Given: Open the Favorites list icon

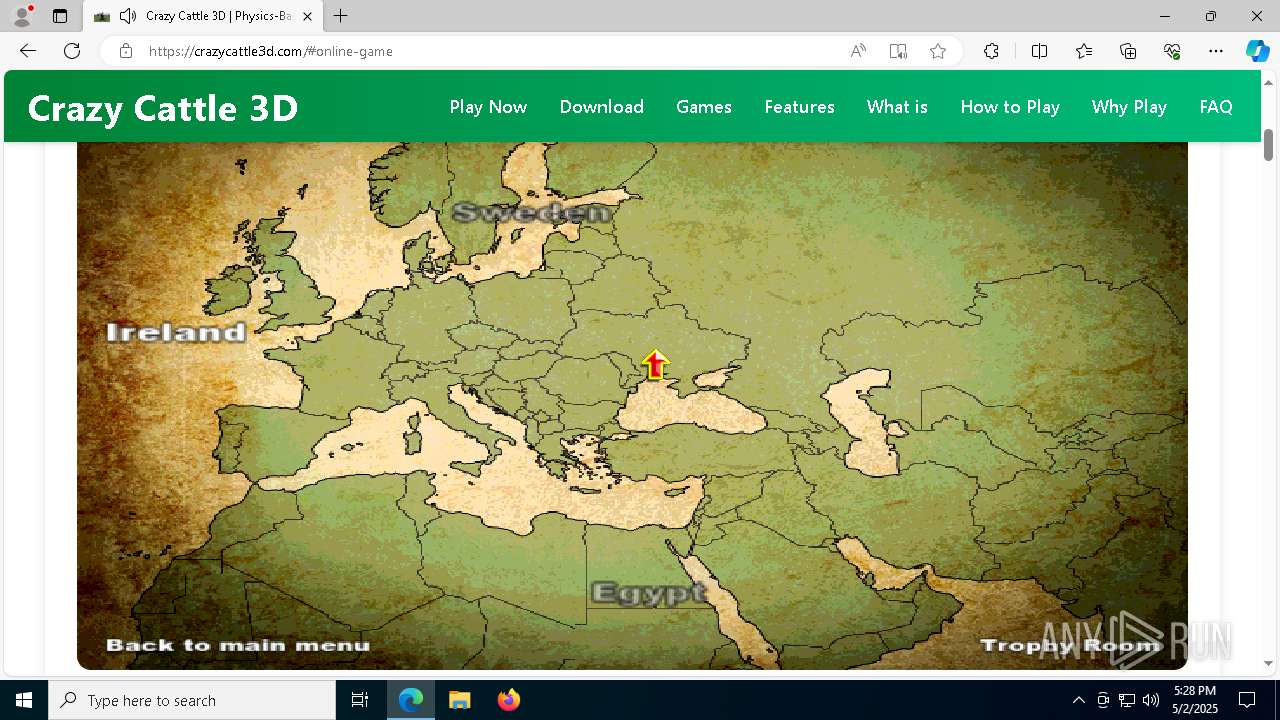Looking at the screenshot, I should coord(1084,51).
